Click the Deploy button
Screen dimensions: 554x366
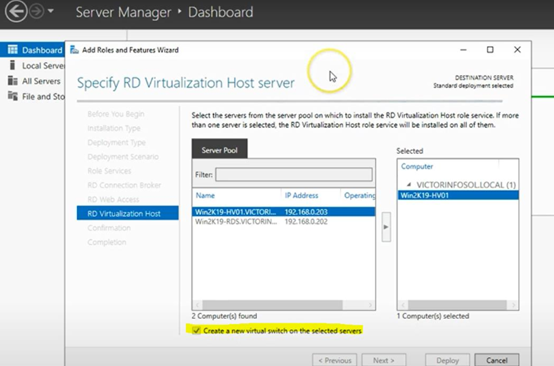447,360
